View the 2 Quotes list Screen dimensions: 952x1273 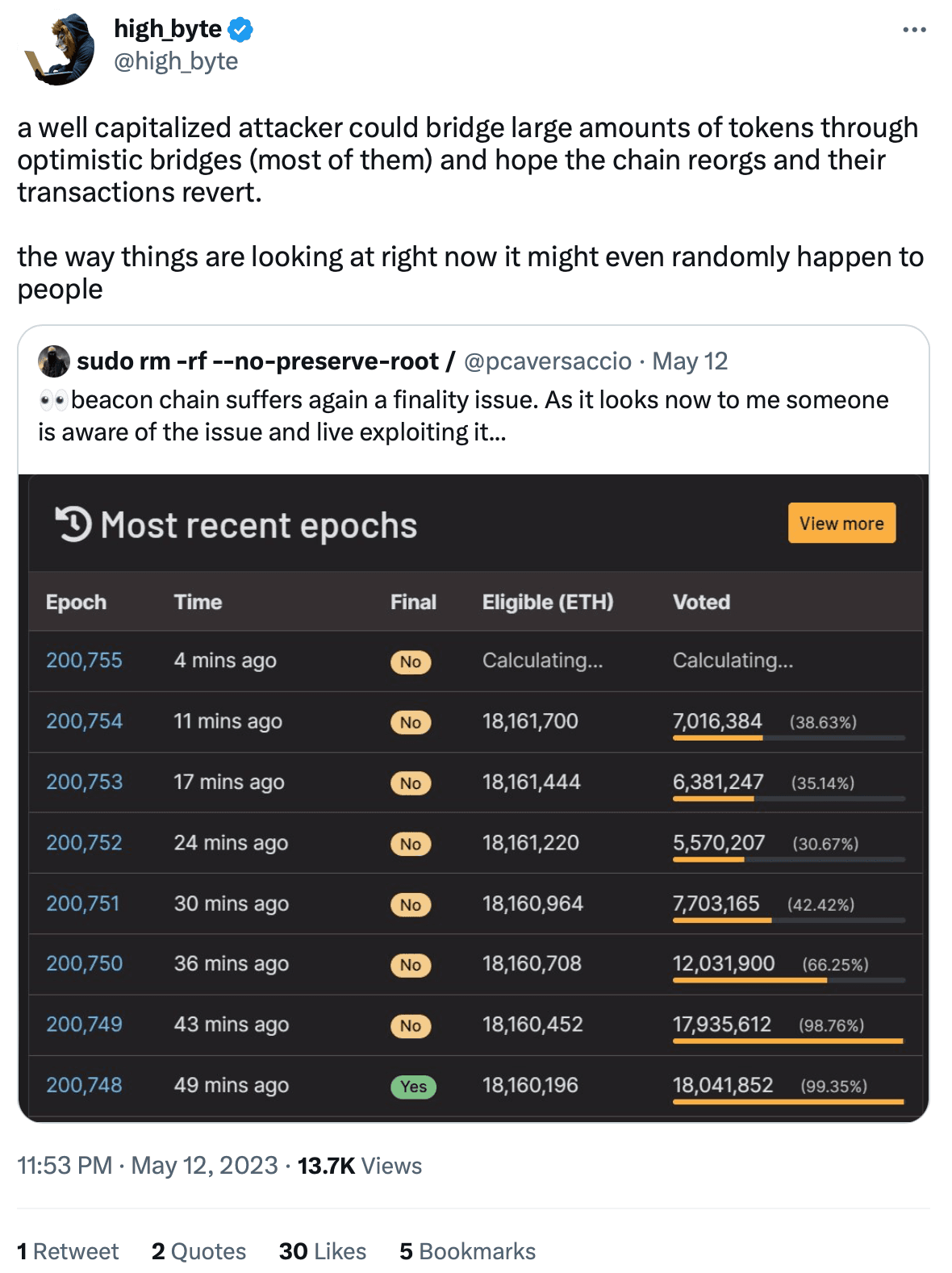[x=198, y=1251]
